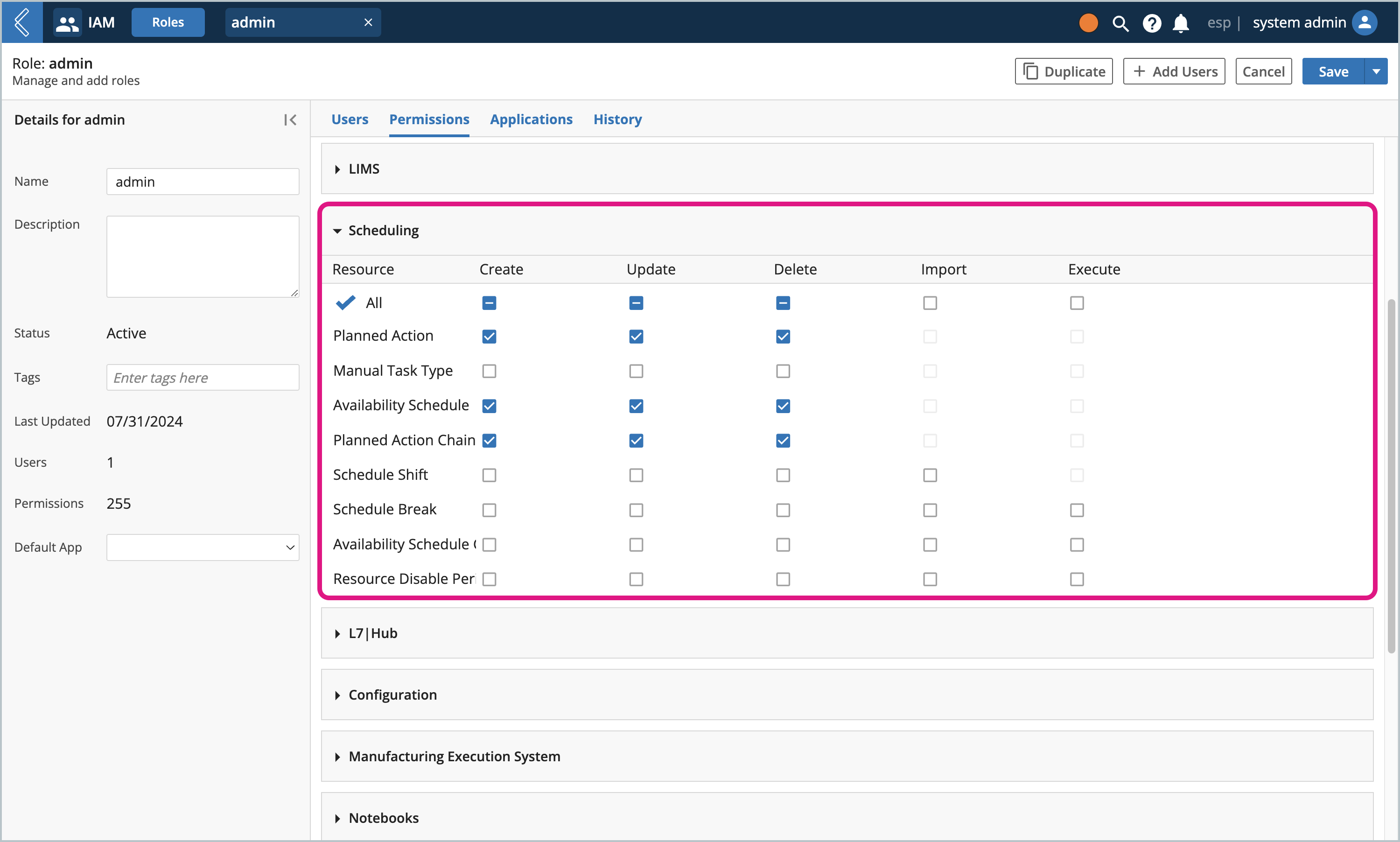Viewport: 1400px width, 842px height.
Task: Toggle All Create checkbox
Action: [489, 303]
